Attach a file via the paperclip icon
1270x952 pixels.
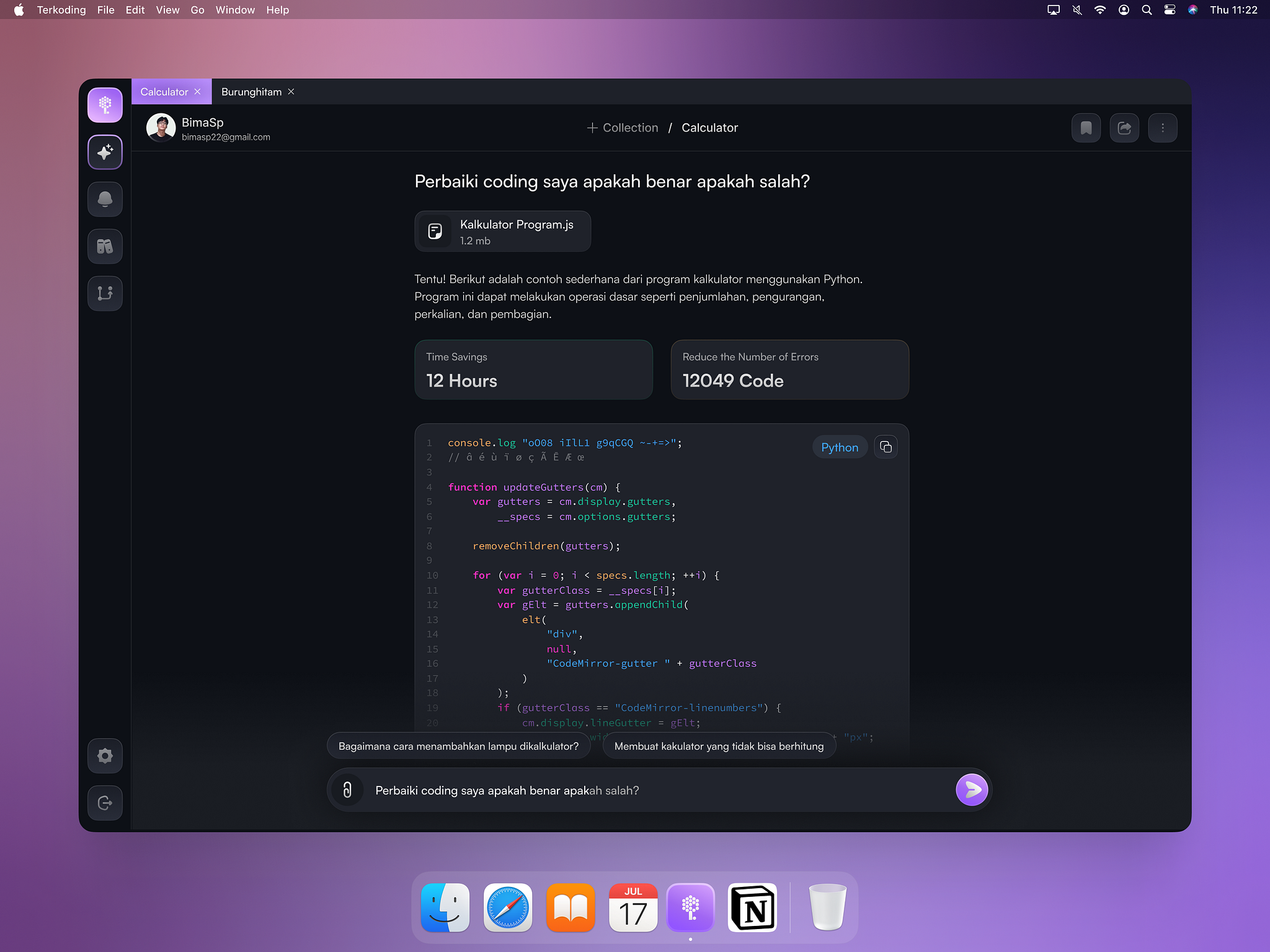click(x=347, y=790)
